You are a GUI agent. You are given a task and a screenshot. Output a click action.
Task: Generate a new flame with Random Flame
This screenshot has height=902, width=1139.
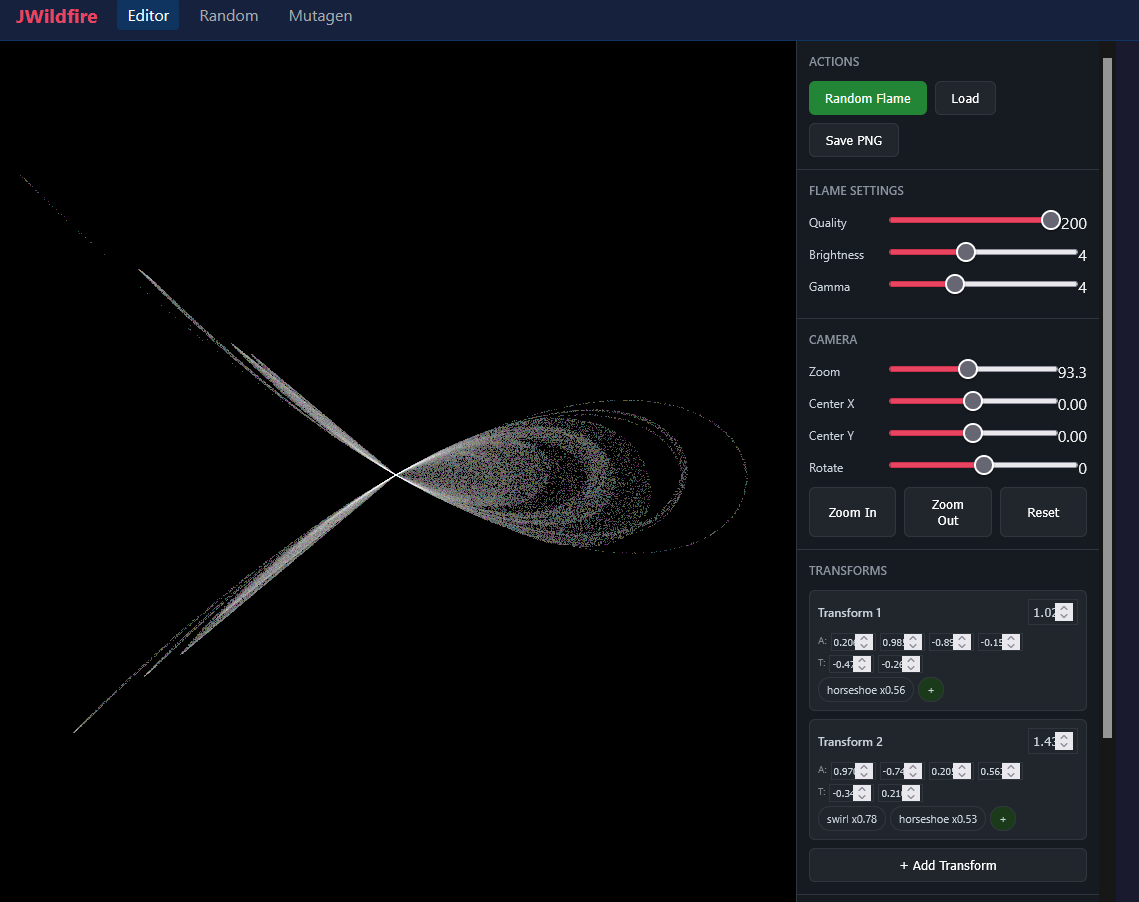point(867,98)
